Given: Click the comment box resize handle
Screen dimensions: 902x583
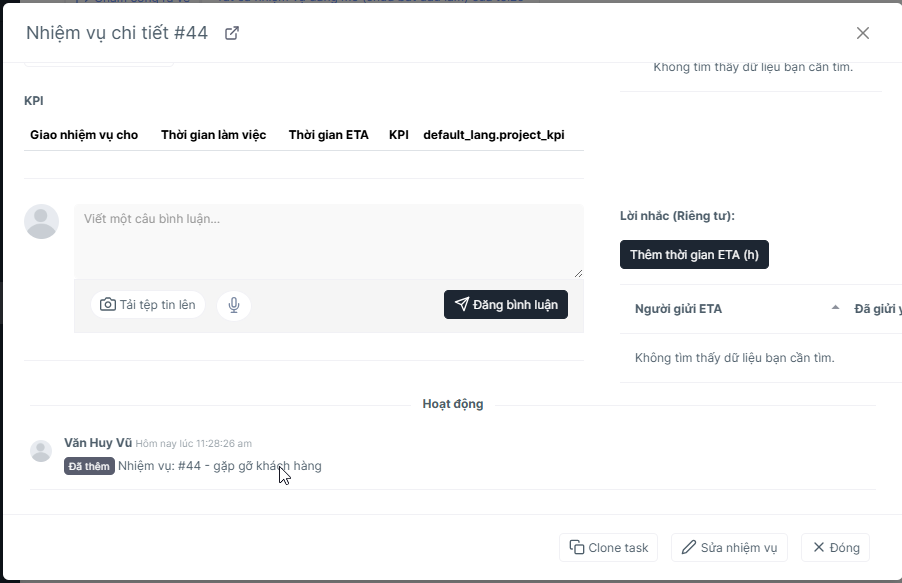Looking at the screenshot, I should tap(578, 273).
